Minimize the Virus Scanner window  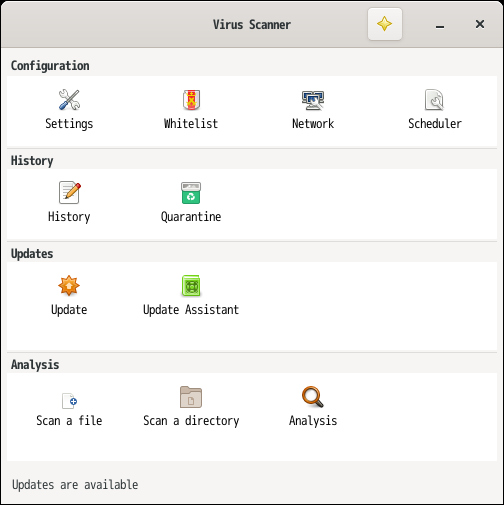point(440,25)
